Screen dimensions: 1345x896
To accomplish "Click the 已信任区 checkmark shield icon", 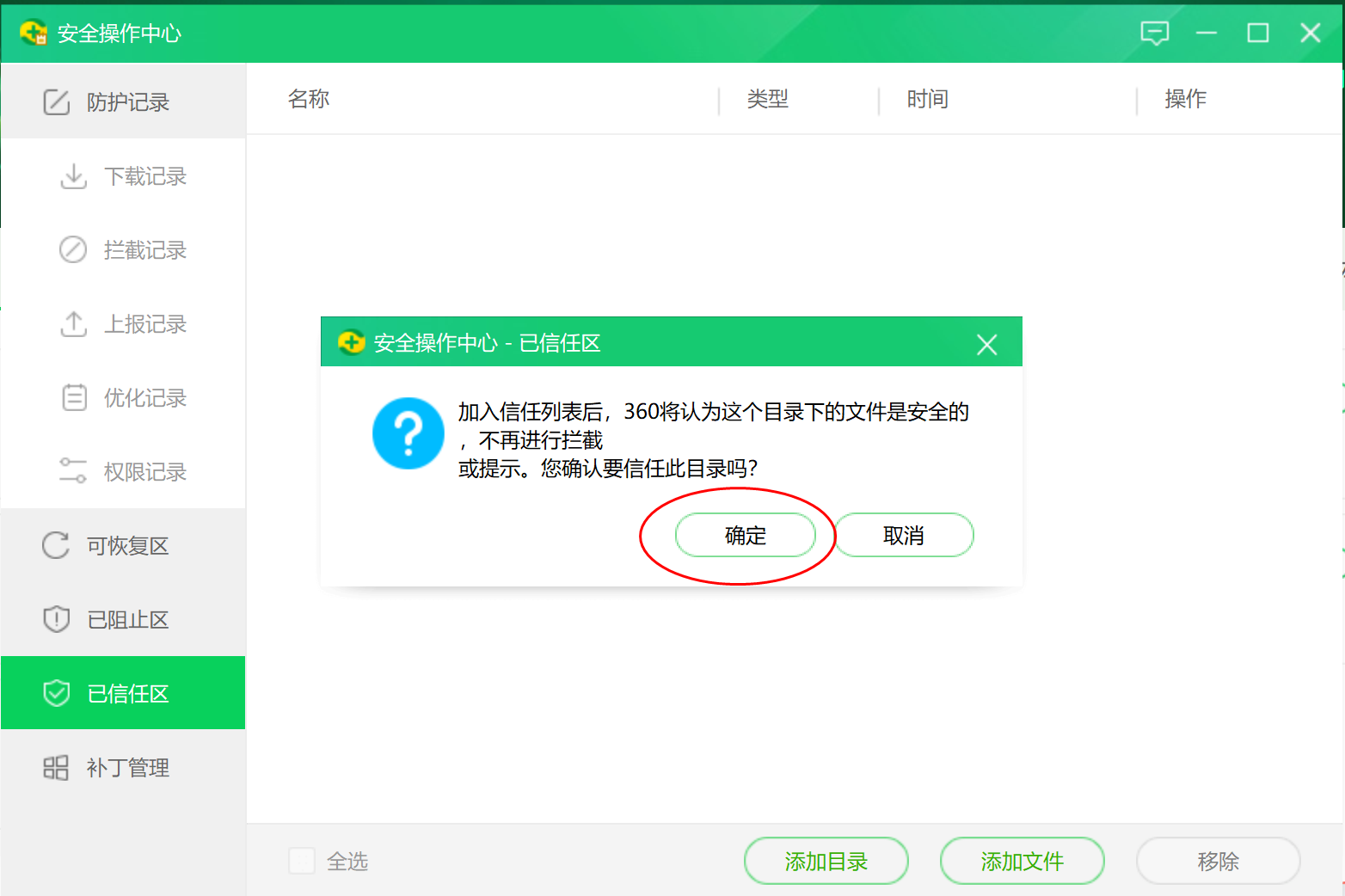I will (x=57, y=693).
